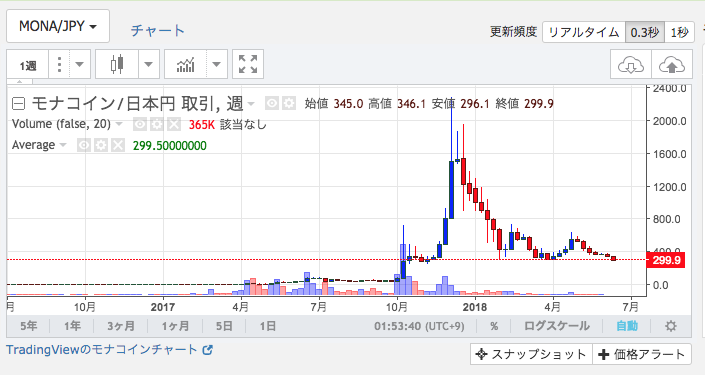Image resolution: width=705 pixels, height=375 pixels.
Task: Collapse the モナコイン/日本円 legend box
Action: [x=18, y=104]
